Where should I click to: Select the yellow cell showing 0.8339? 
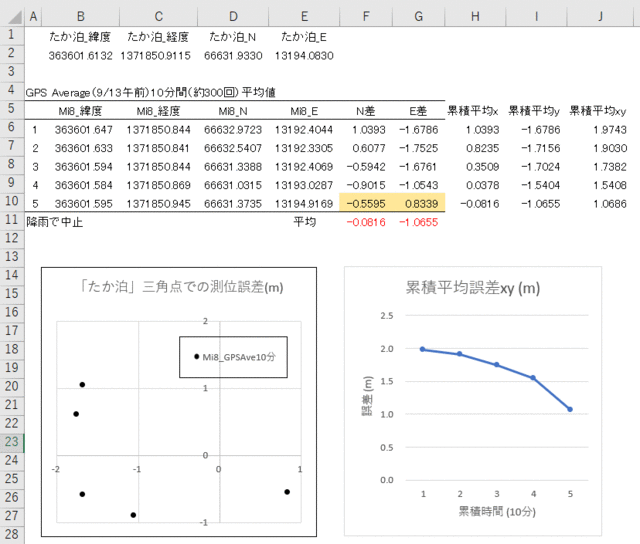coord(420,203)
